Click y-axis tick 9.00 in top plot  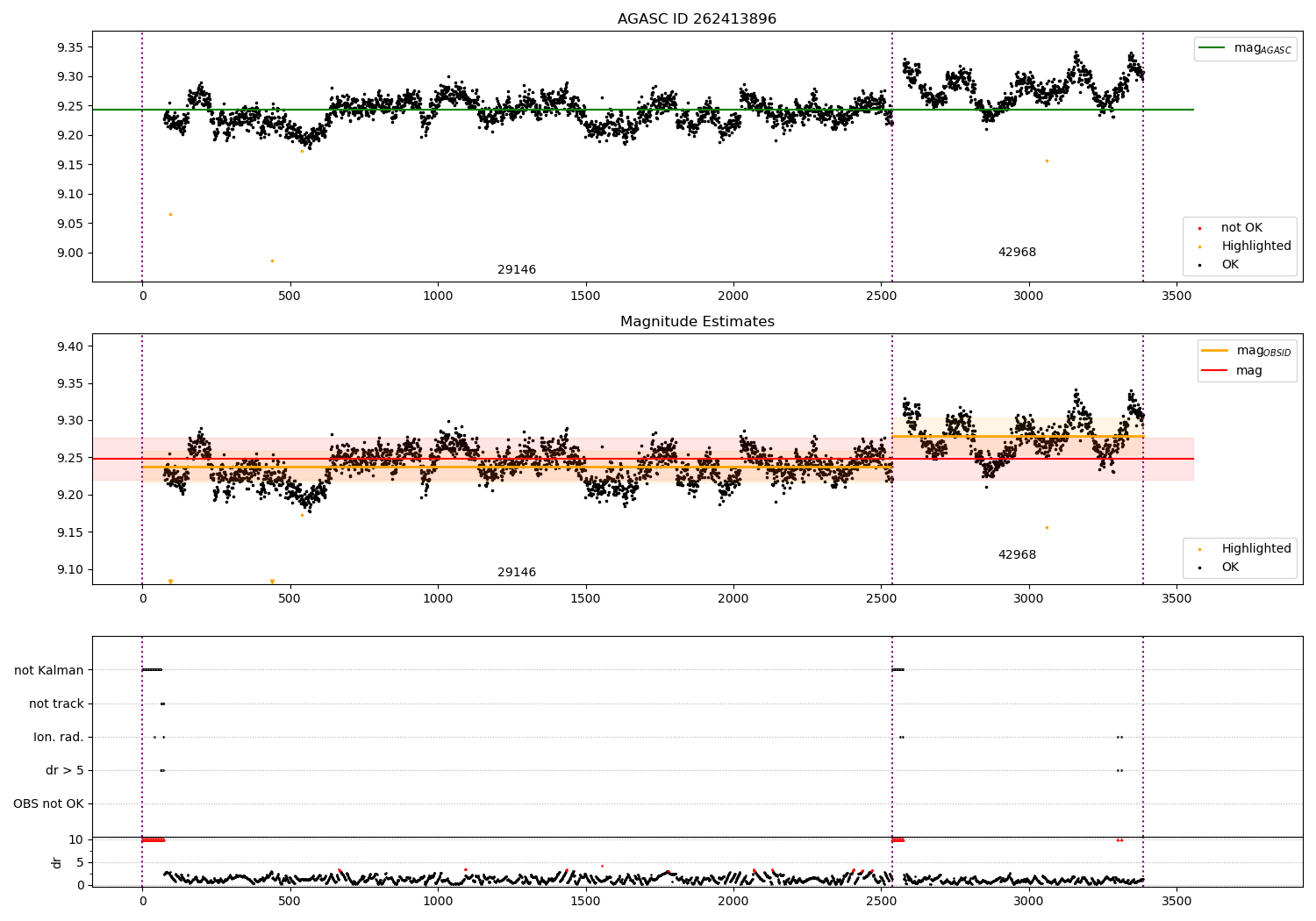pos(69,253)
